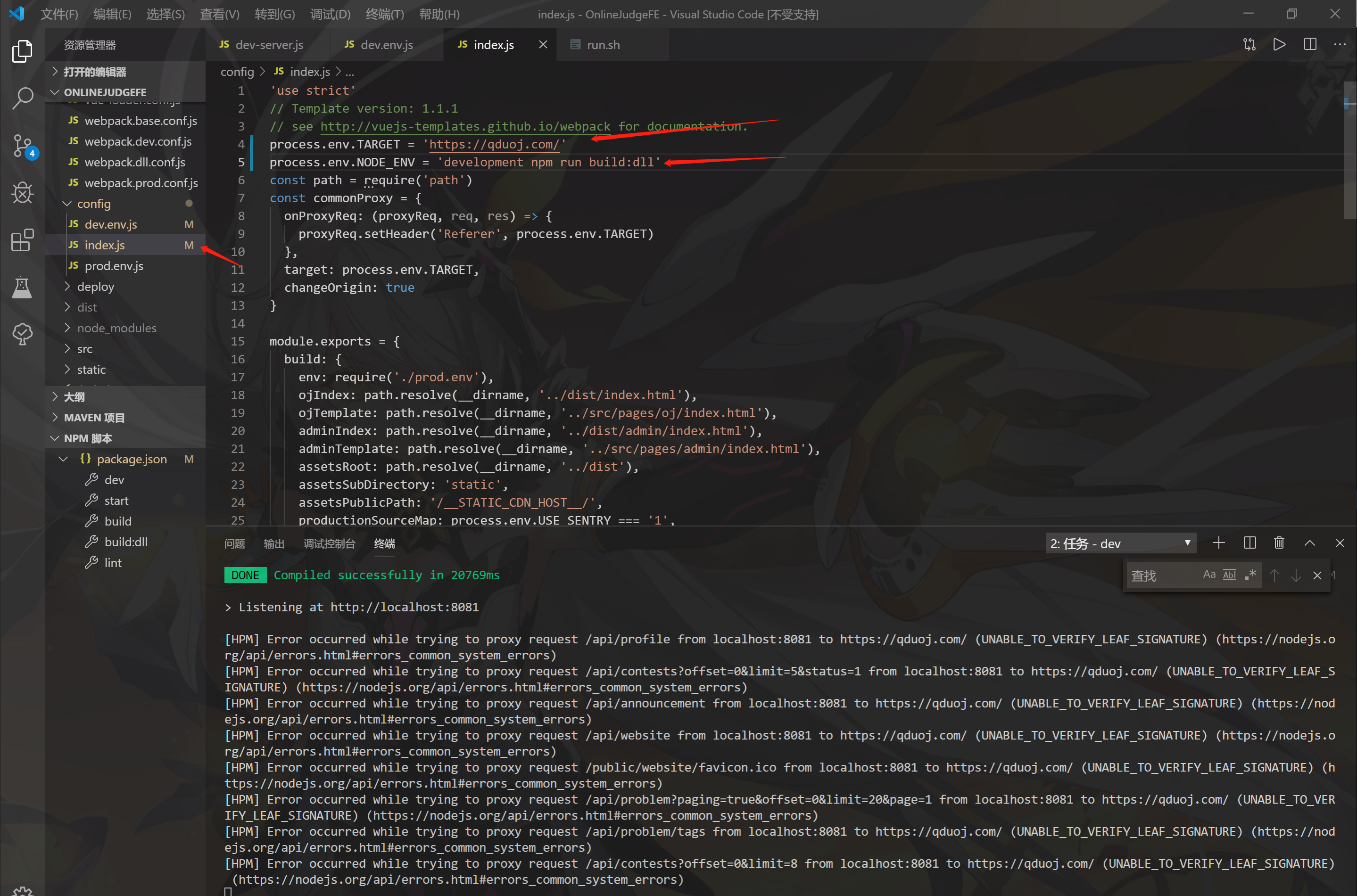This screenshot has height=896, width=1357.
Task: Expand the node_modules folder
Action: [116, 328]
